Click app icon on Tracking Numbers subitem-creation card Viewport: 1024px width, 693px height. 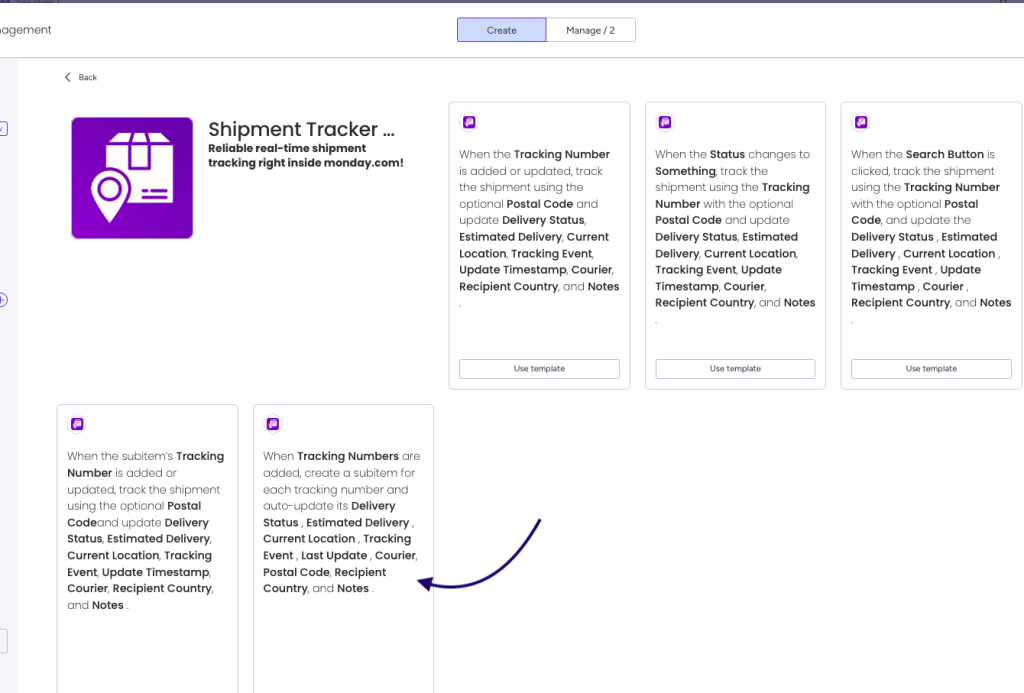pyautogui.click(x=273, y=424)
